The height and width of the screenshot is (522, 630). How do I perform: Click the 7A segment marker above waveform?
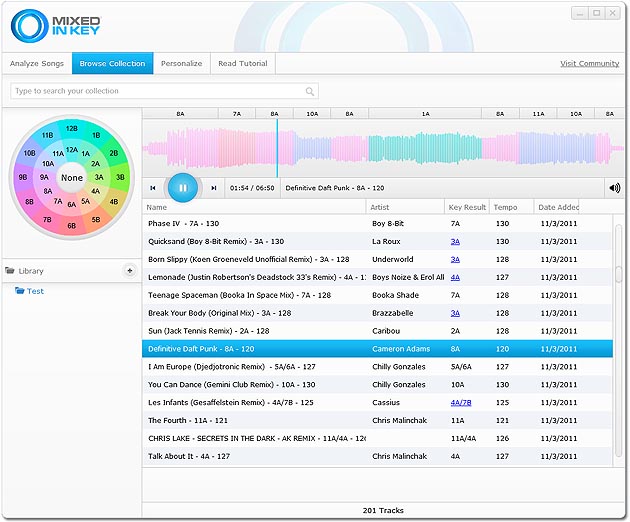pos(237,114)
